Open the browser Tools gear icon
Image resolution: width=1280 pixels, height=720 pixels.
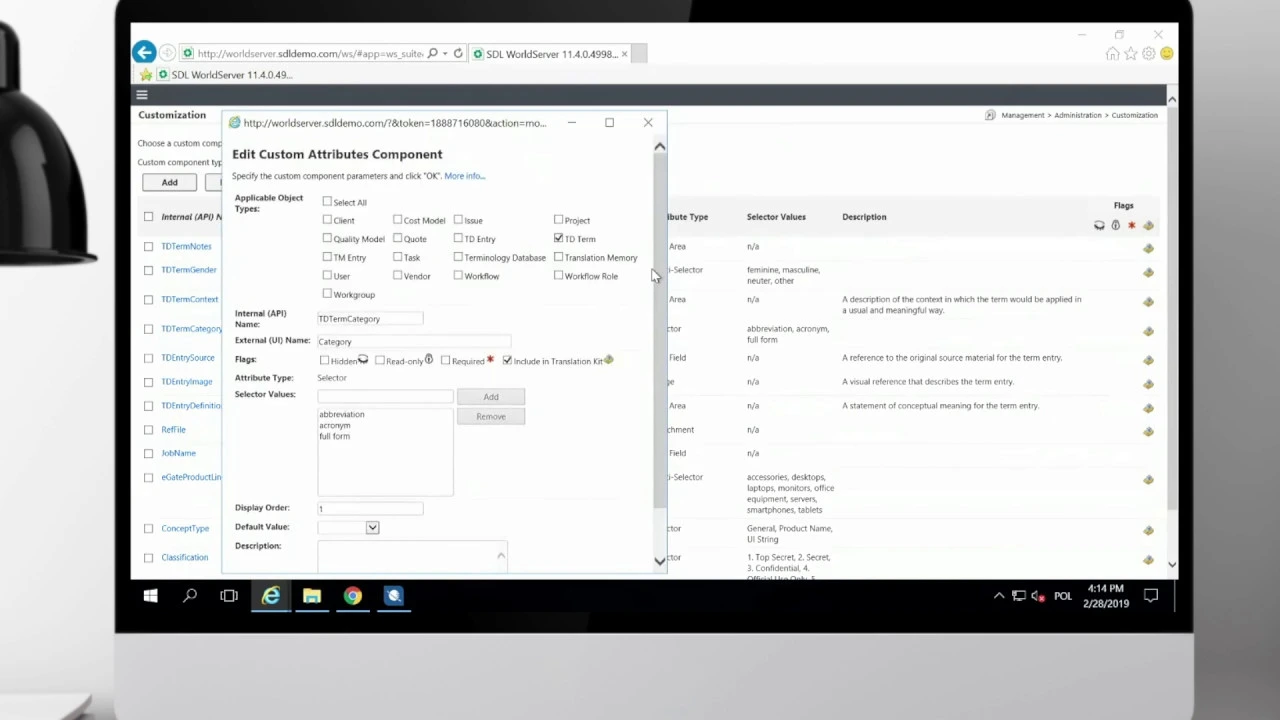click(x=1149, y=54)
